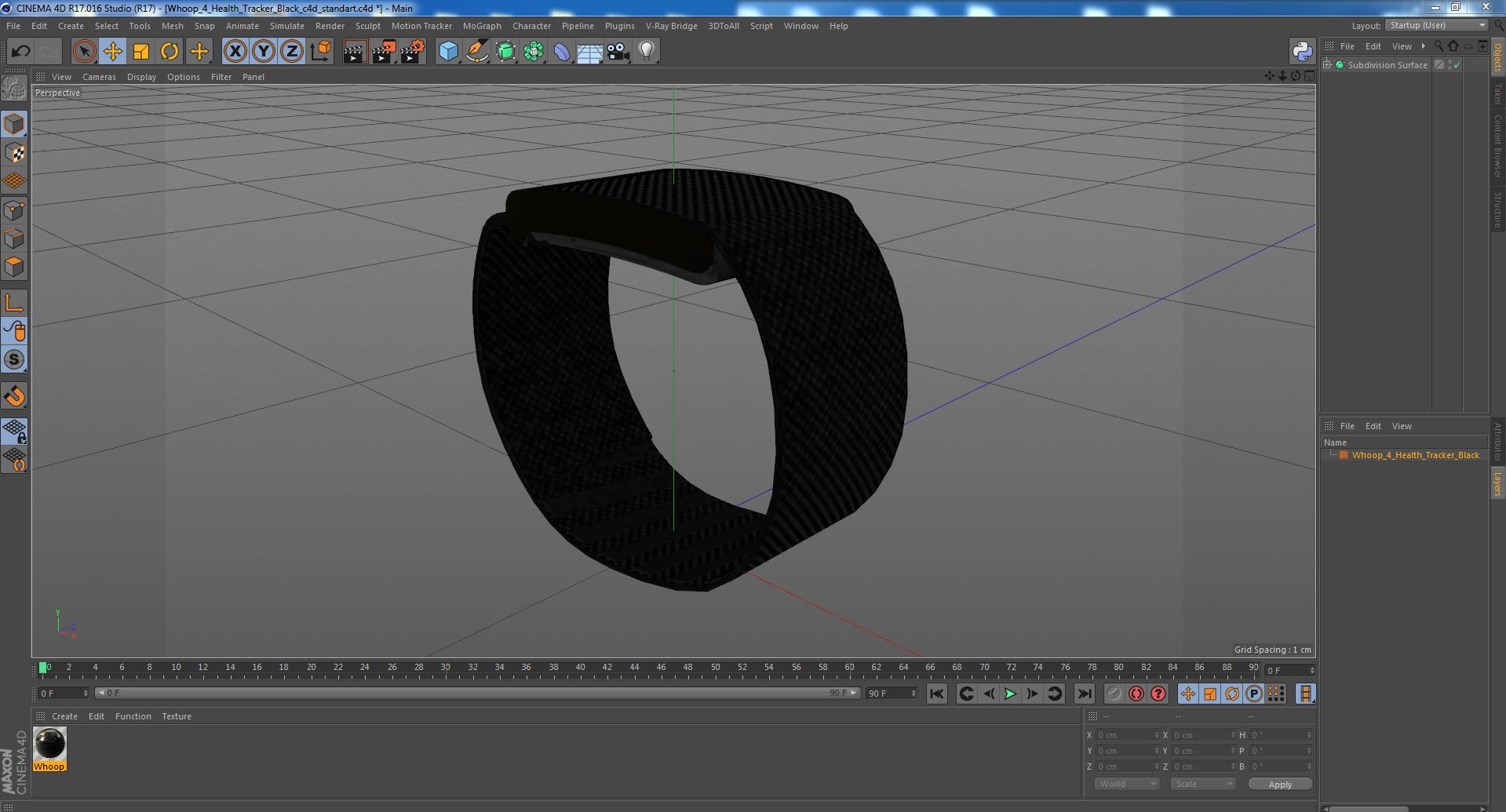Add a floor environment object
The height and width of the screenshot is (812, 1506).
coord(589,52)
